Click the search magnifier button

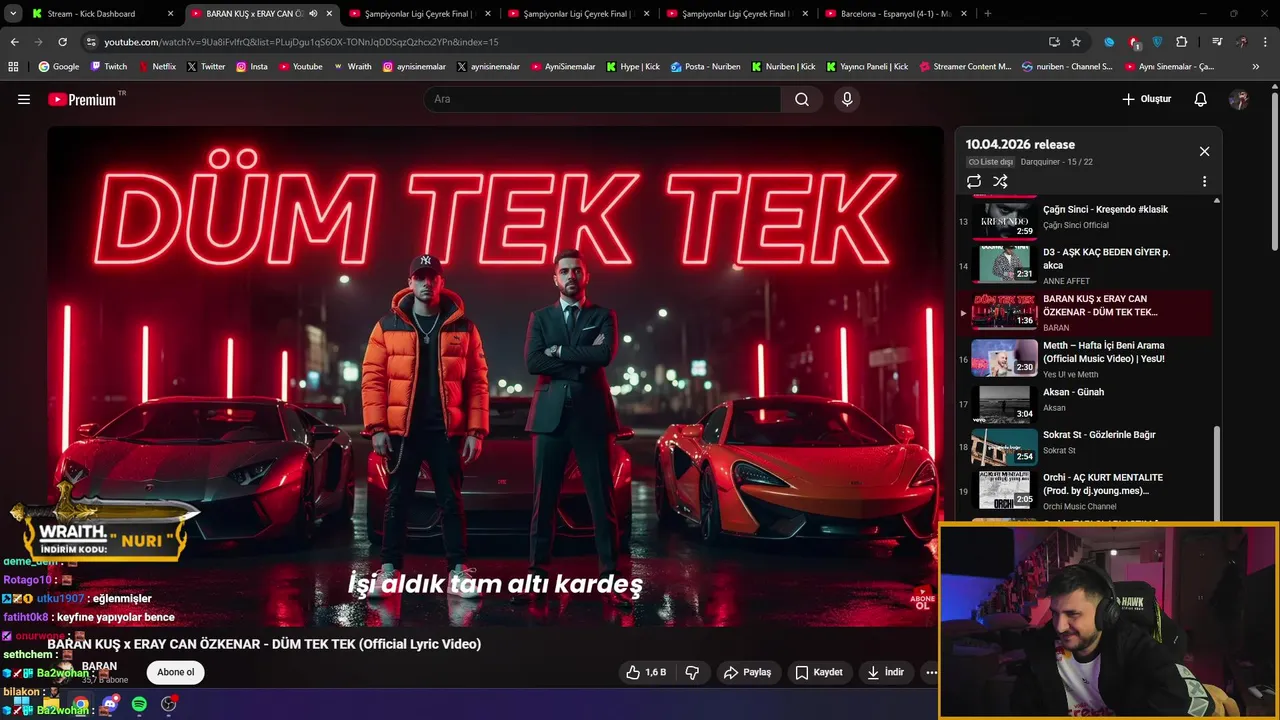(x=802, y=99)
